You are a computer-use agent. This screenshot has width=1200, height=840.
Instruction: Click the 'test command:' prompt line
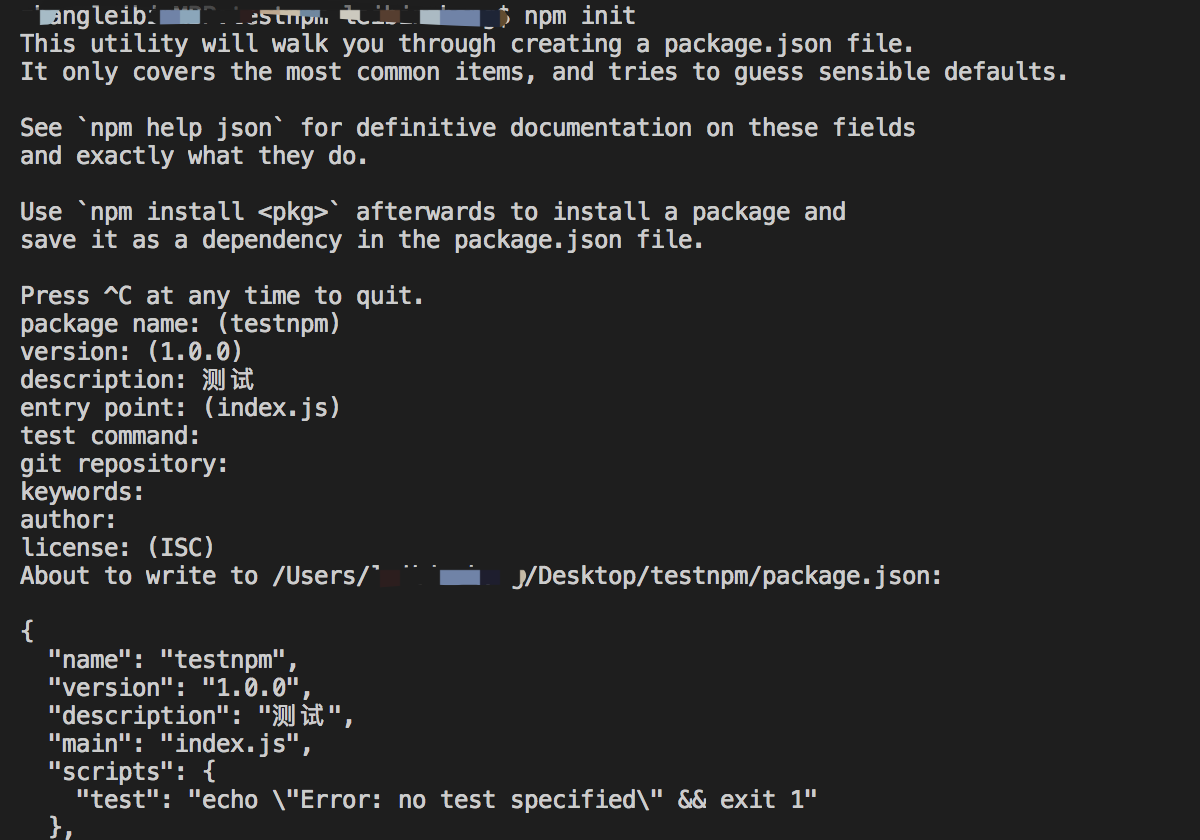point(111,436)
